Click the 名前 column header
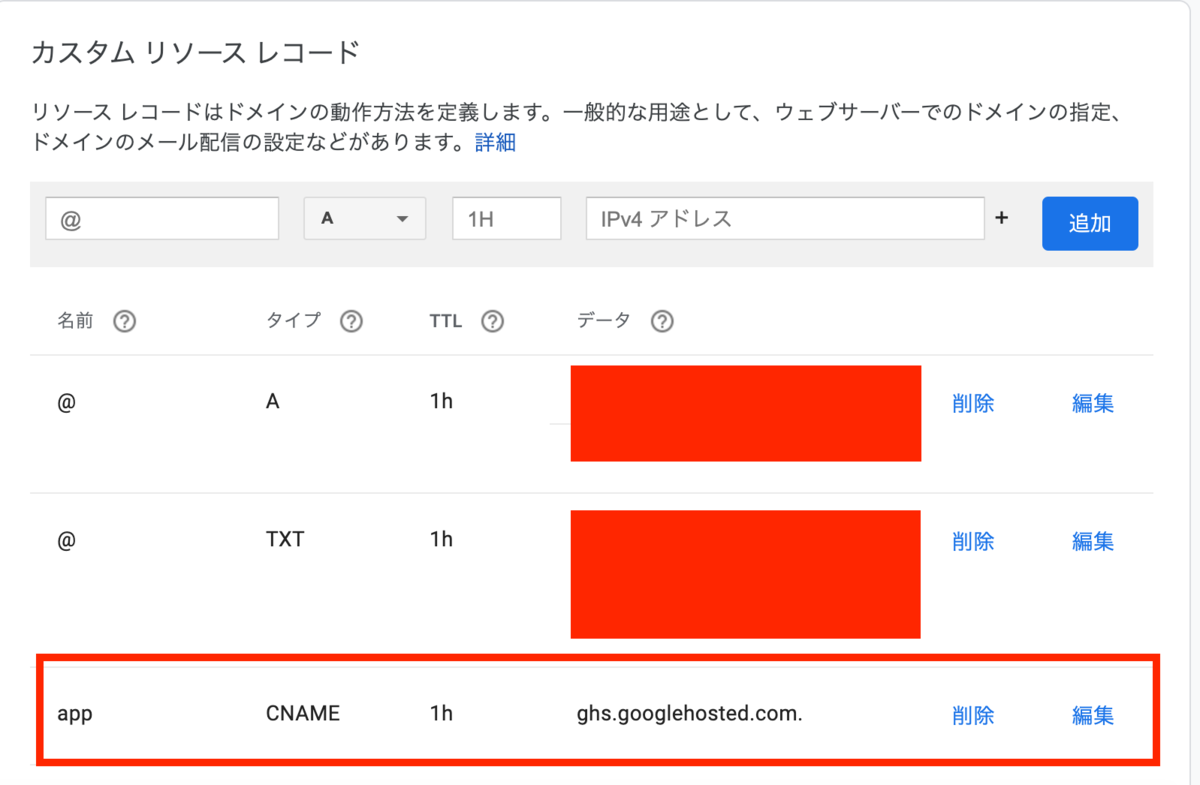This screenshot has width=1200, height=785. [x=75, y=321]
